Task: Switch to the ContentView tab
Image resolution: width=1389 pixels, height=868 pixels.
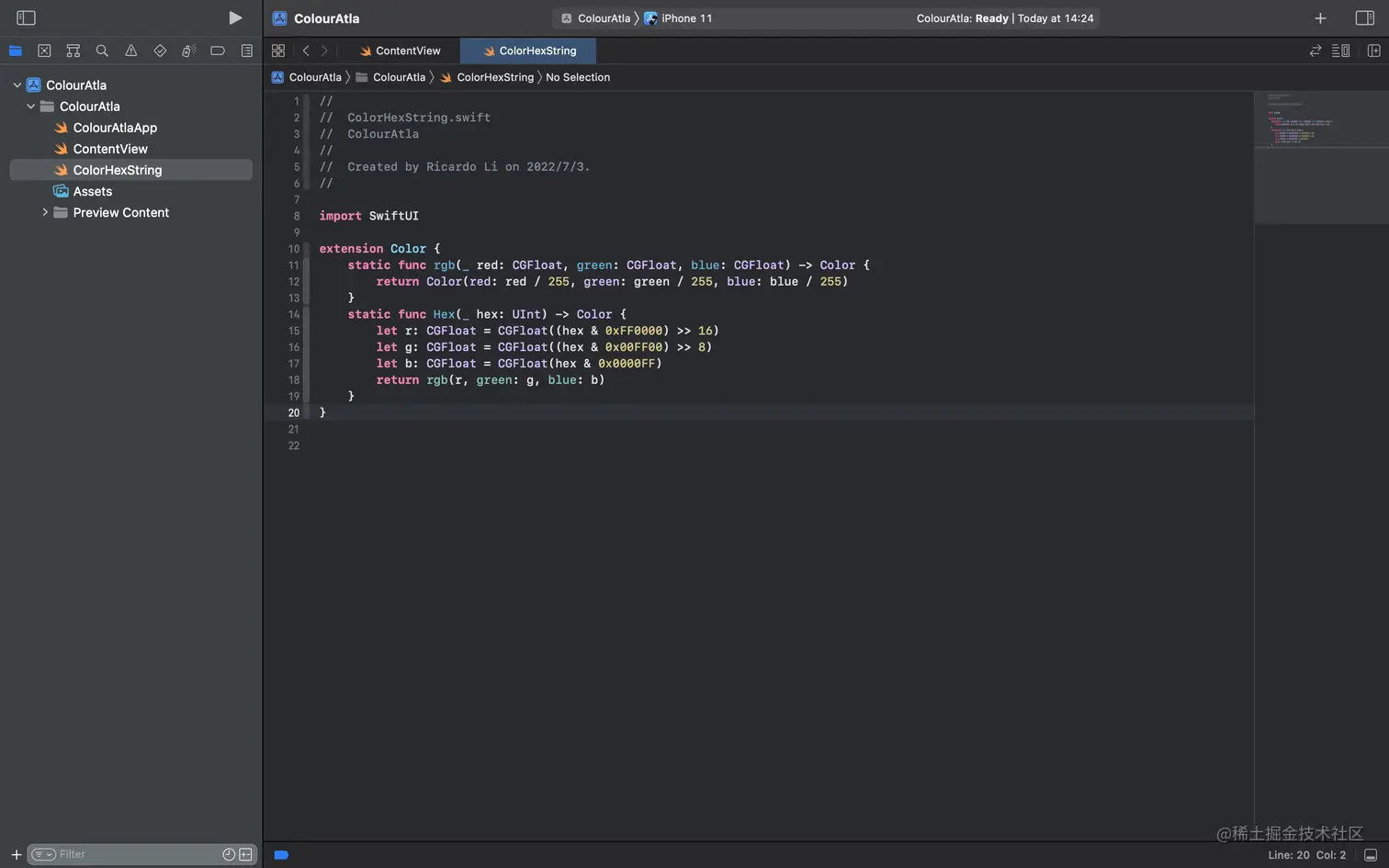Action: click(x=400, y=51)
